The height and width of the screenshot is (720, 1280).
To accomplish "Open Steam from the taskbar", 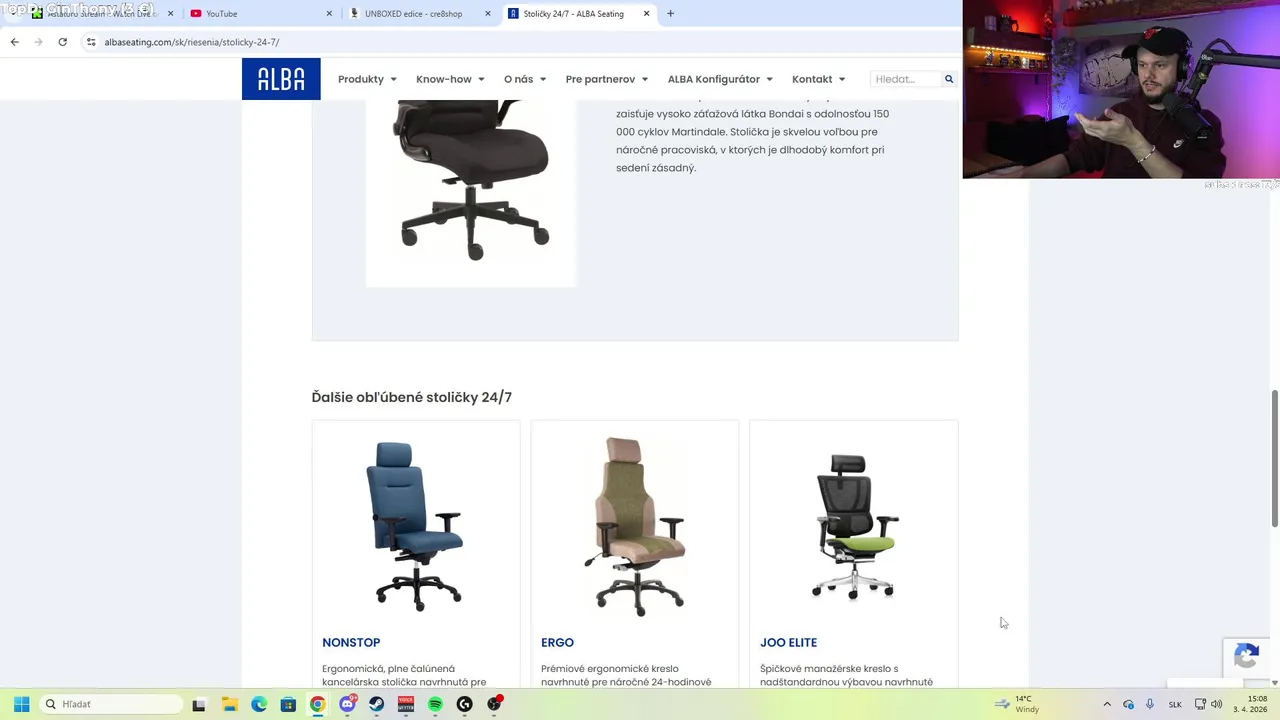I will [x=376, y=704].
